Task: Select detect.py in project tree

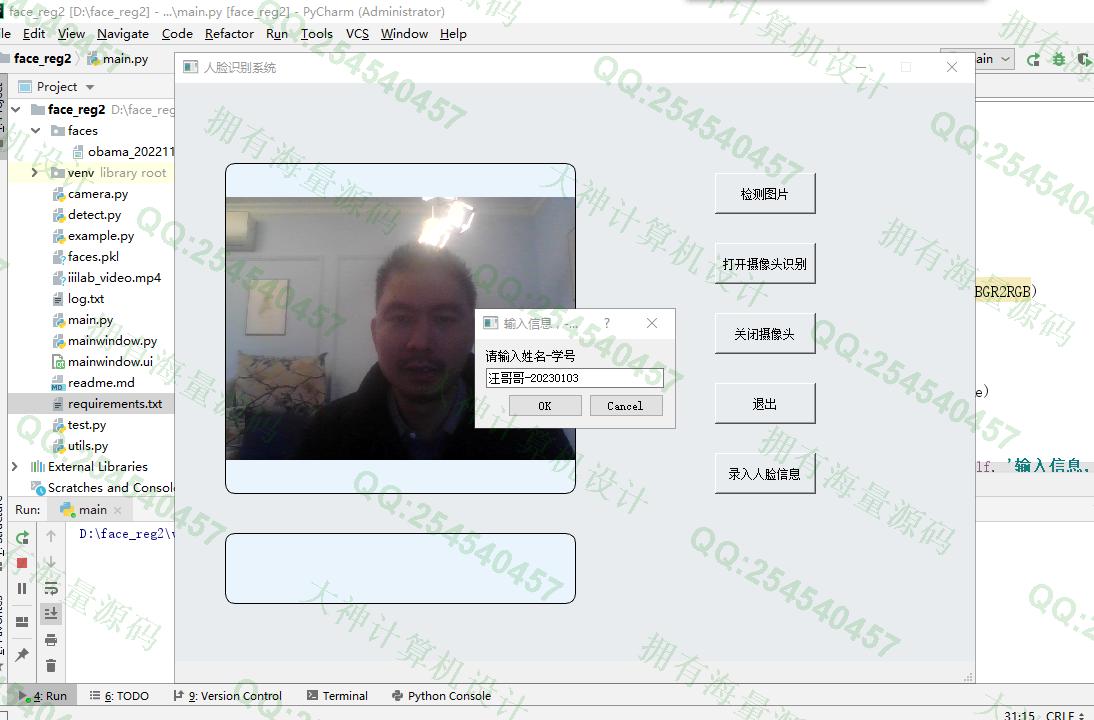Action: tap(88, 215)
